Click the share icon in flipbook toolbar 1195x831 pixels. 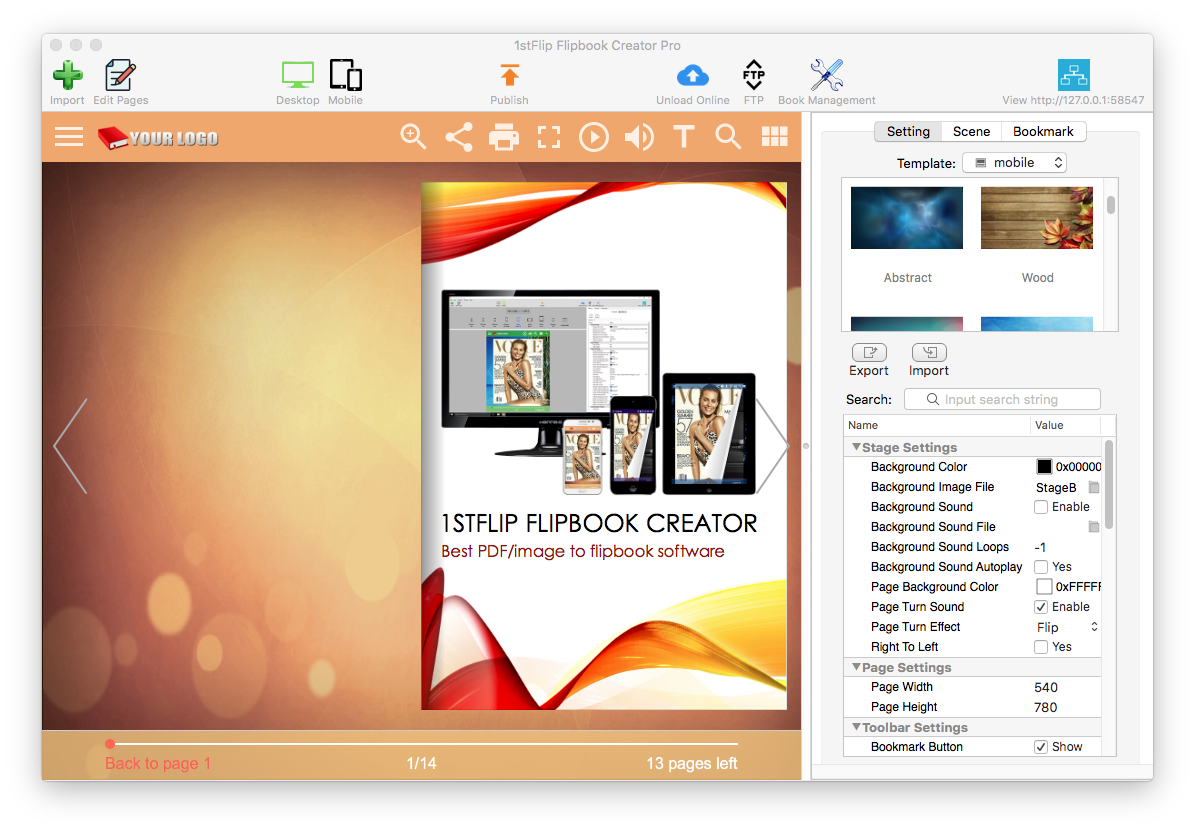point(459,137)
